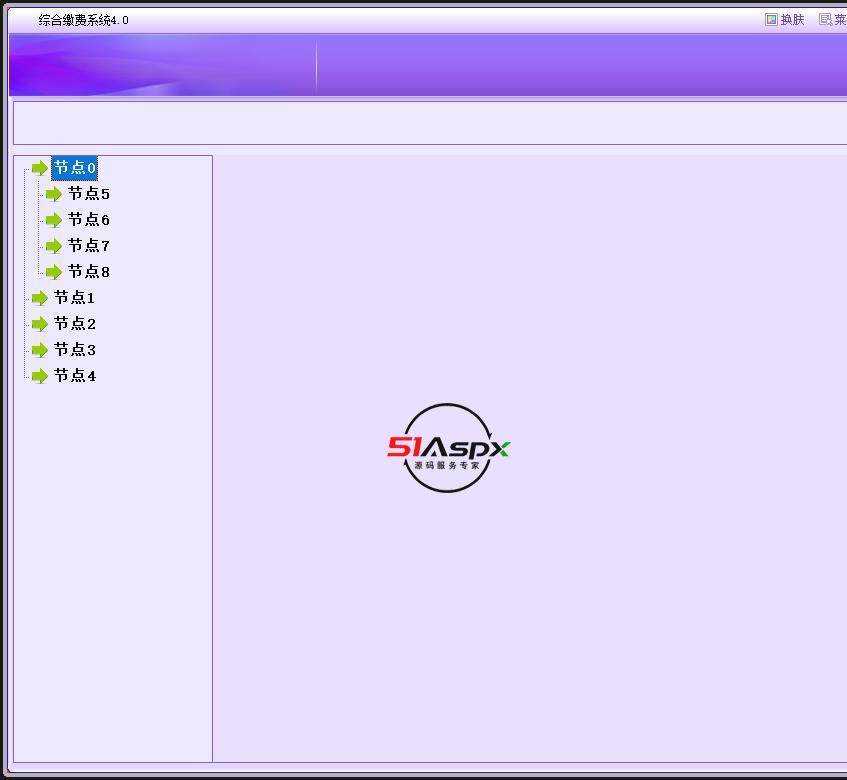
Task: Click the green arrow icon beside 节点4
Action: click(x=40, y=375)
